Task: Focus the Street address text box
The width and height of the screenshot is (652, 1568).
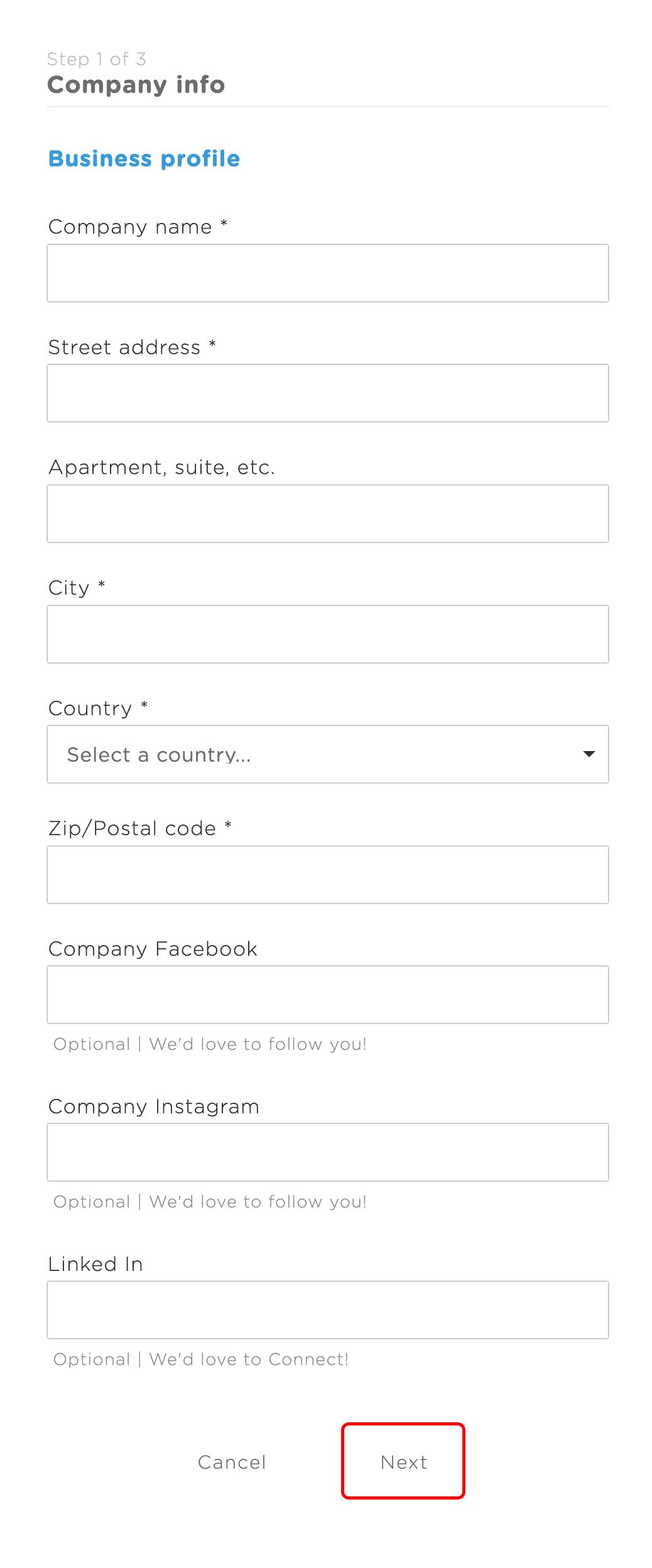Action: 327,393
